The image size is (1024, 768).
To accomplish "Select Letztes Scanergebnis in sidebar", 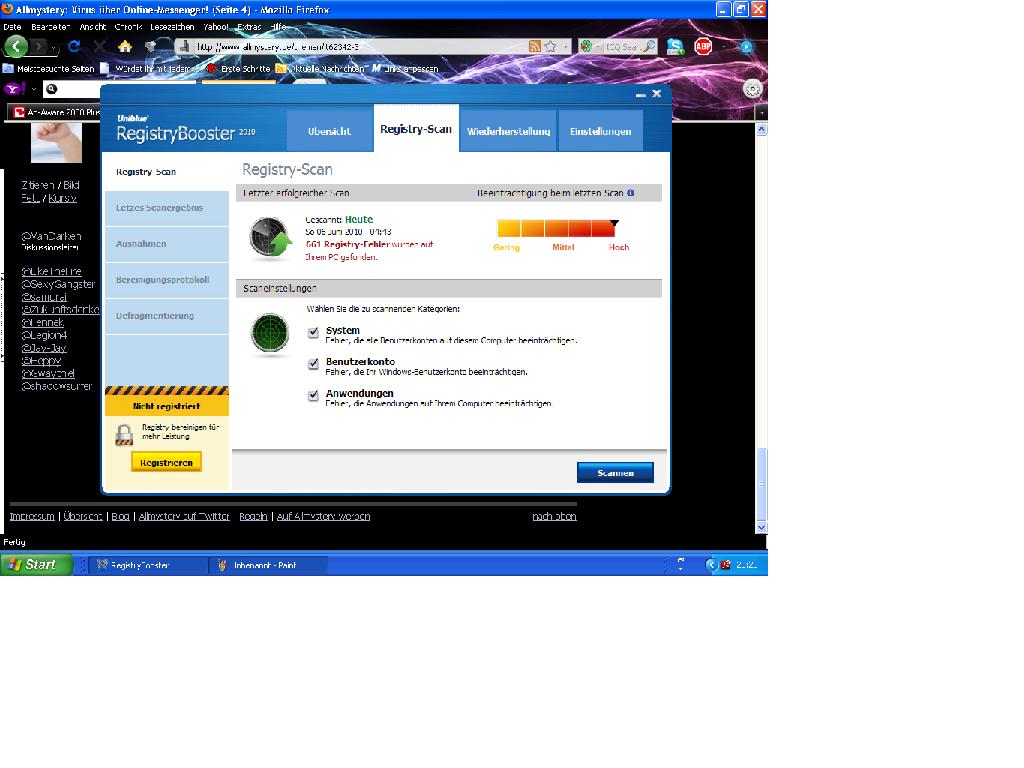I will 167,208.
